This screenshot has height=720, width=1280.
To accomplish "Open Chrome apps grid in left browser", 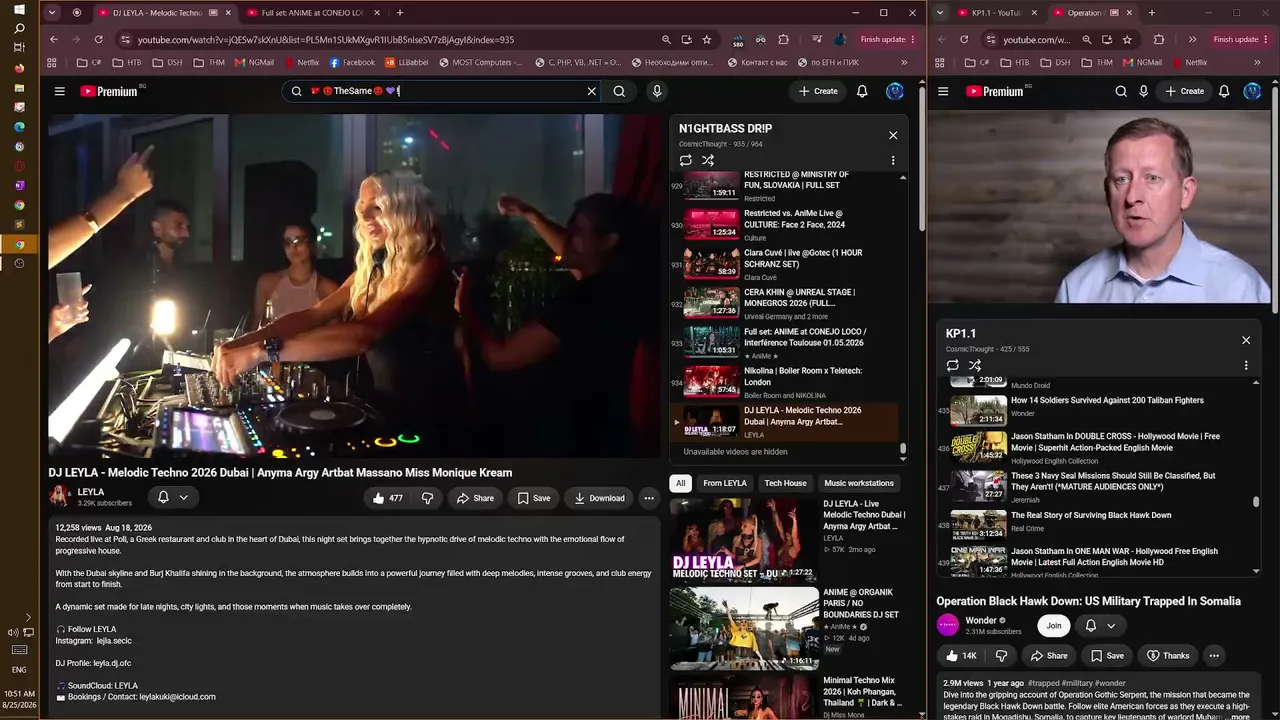I will pyautogui.click(x=52, y=62).
